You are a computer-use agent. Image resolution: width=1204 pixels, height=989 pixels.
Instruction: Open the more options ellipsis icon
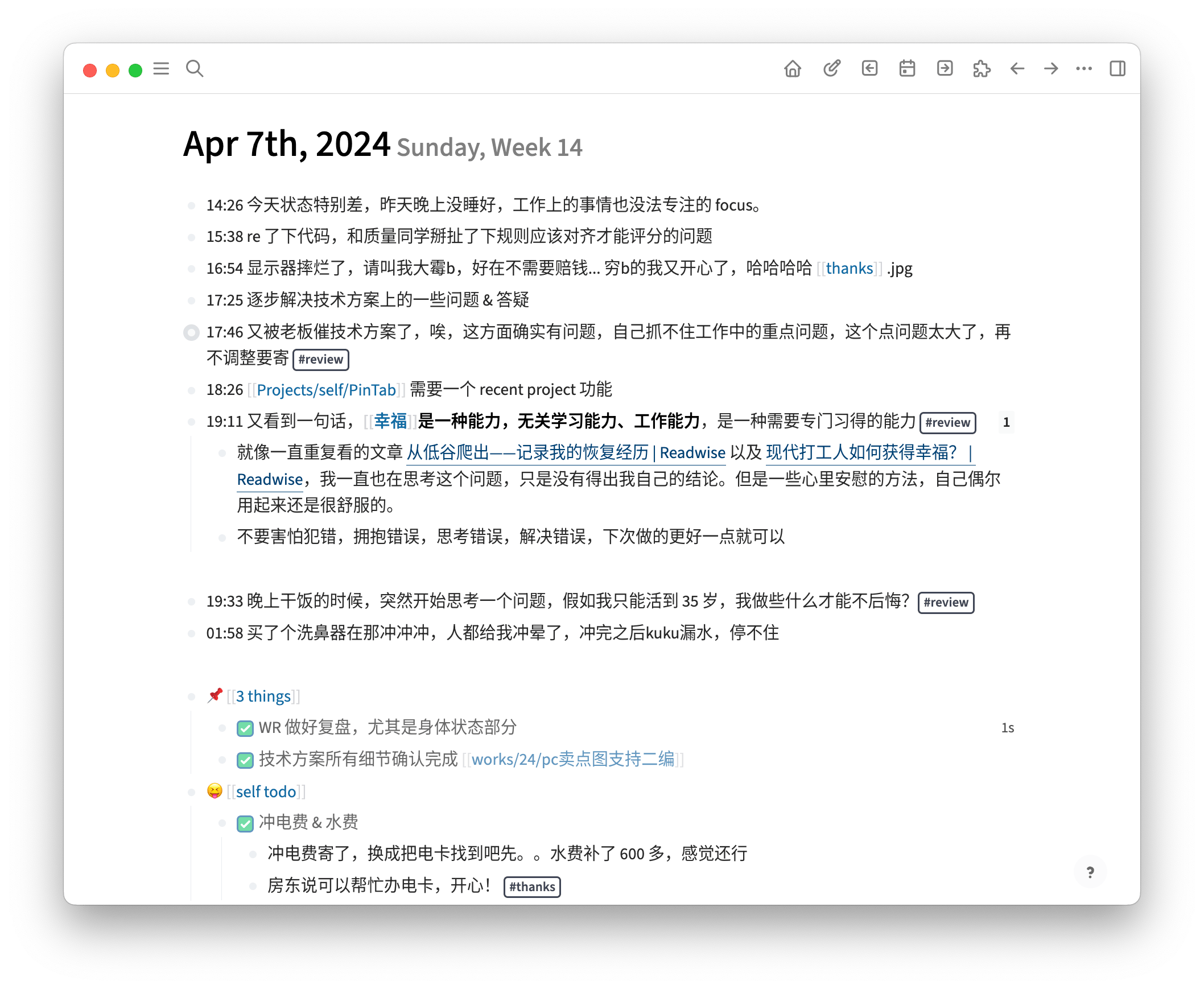coord(1084,68)
